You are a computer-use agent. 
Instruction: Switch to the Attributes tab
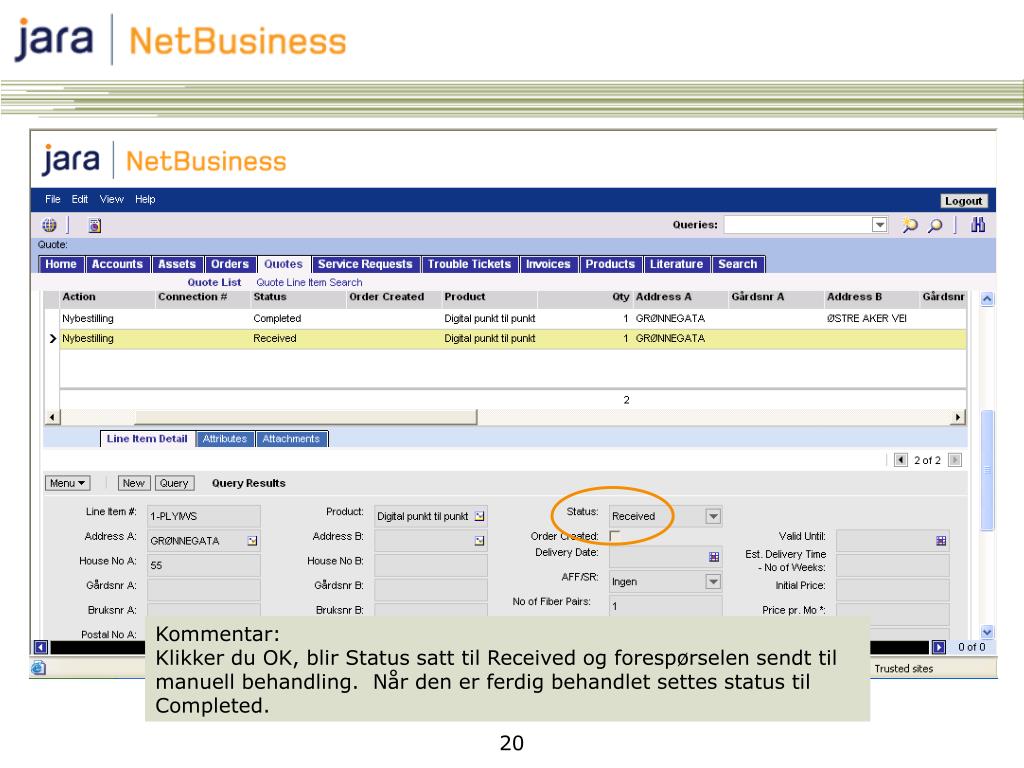pos(225,439)
